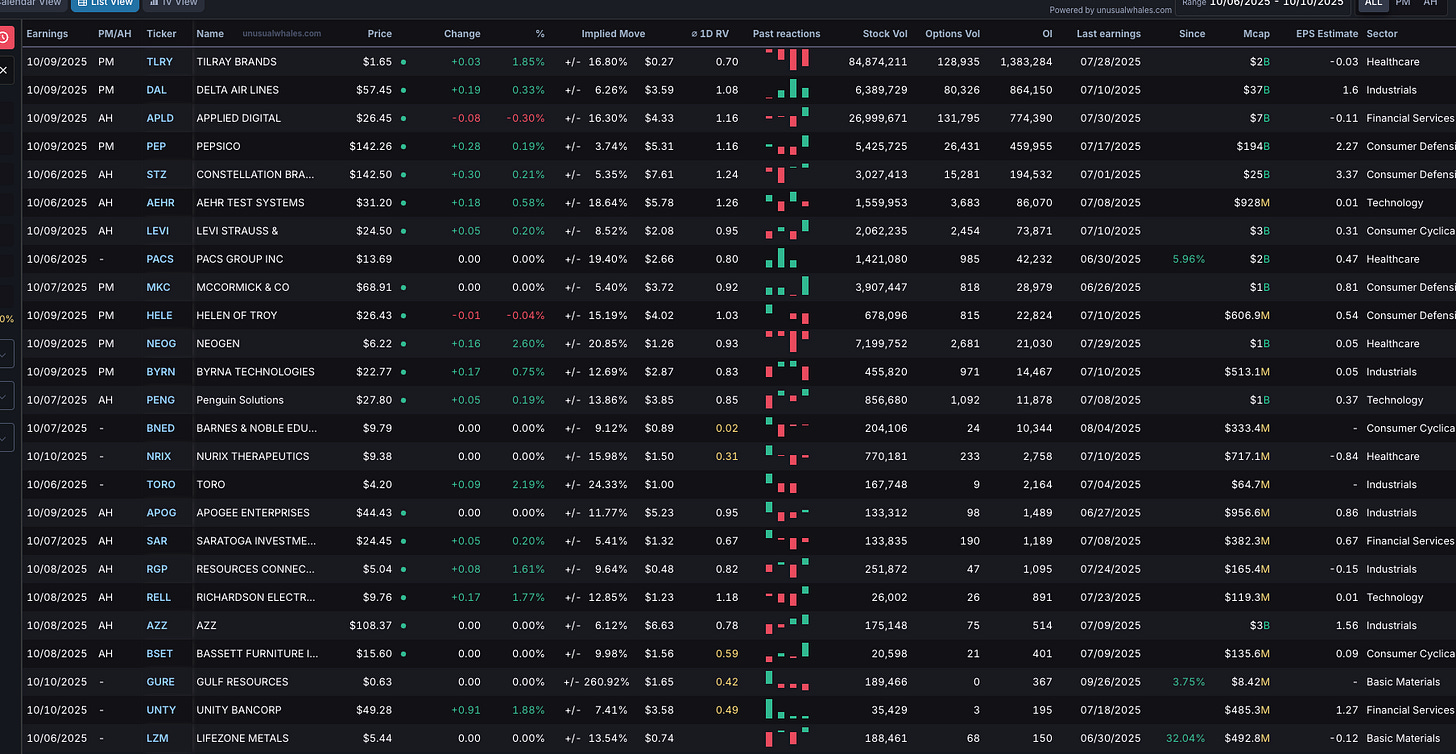Click the green dot beside NEOG price
The height and width of the screenshot is (754, 1456).
click(403, 343)
